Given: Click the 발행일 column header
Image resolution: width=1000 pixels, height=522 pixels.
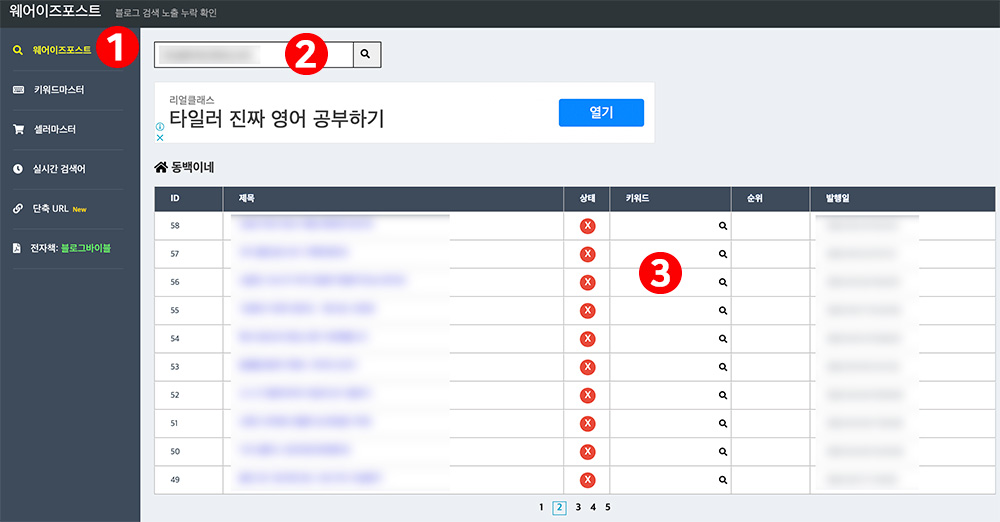Looking at the screenshot, I should click(x=902, y=198).
